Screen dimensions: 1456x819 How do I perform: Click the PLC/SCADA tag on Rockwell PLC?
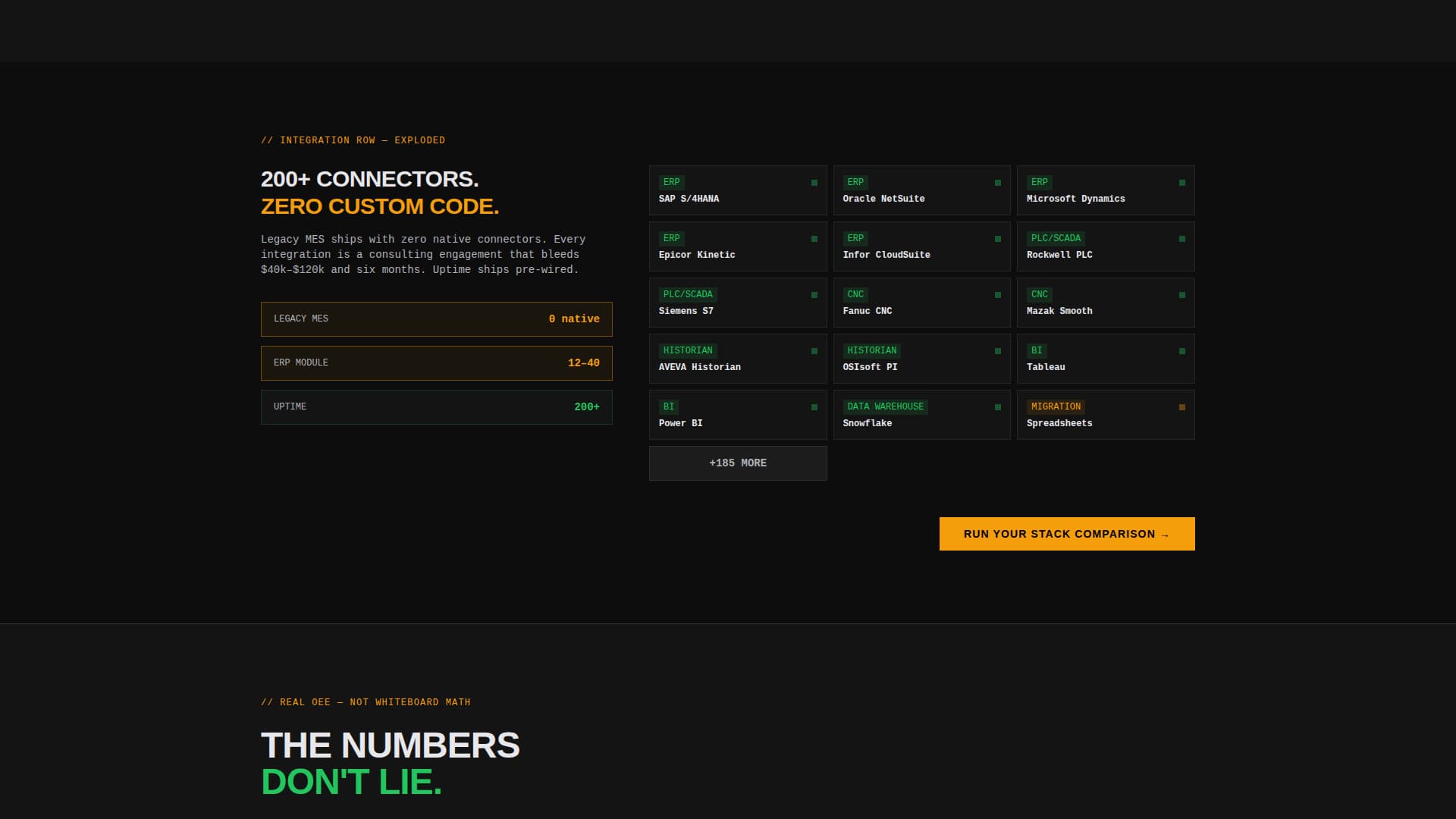tap(1056, 238)
